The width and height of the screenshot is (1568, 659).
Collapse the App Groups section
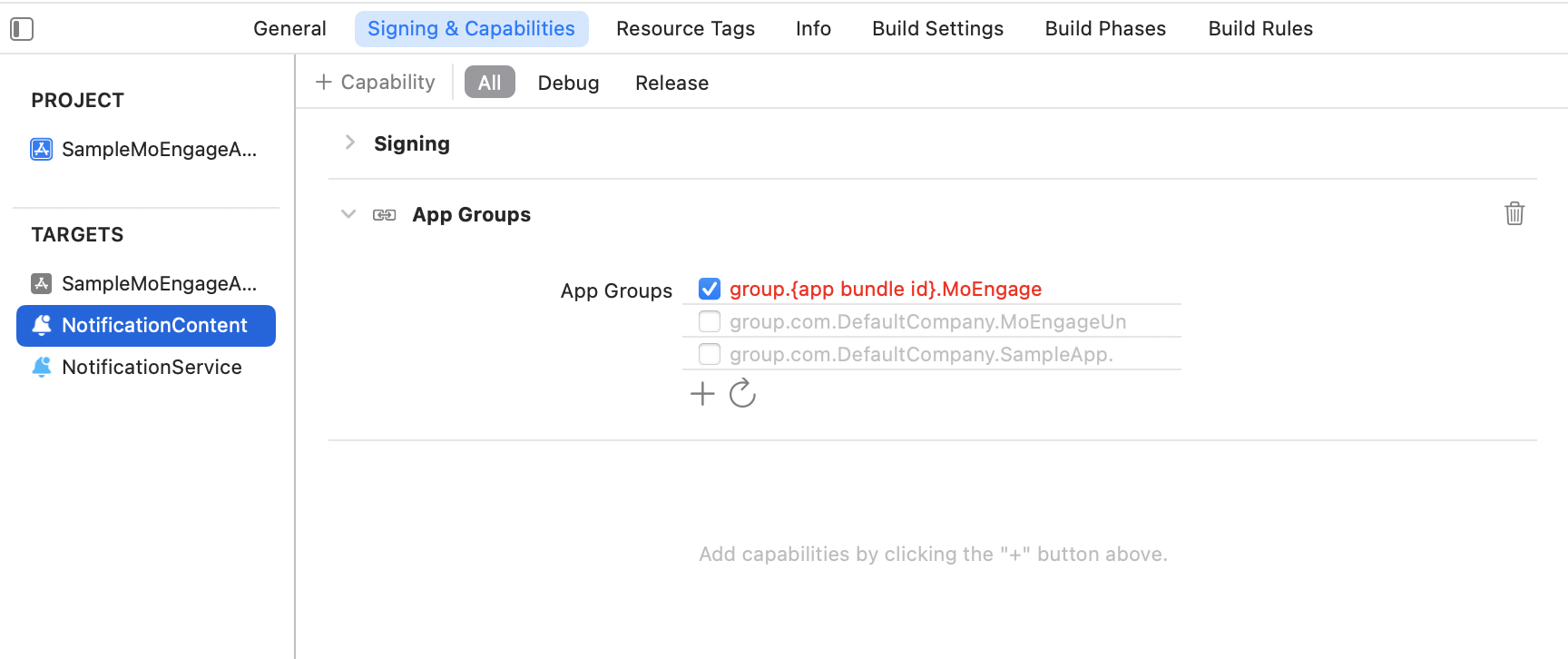click(348, 214)
